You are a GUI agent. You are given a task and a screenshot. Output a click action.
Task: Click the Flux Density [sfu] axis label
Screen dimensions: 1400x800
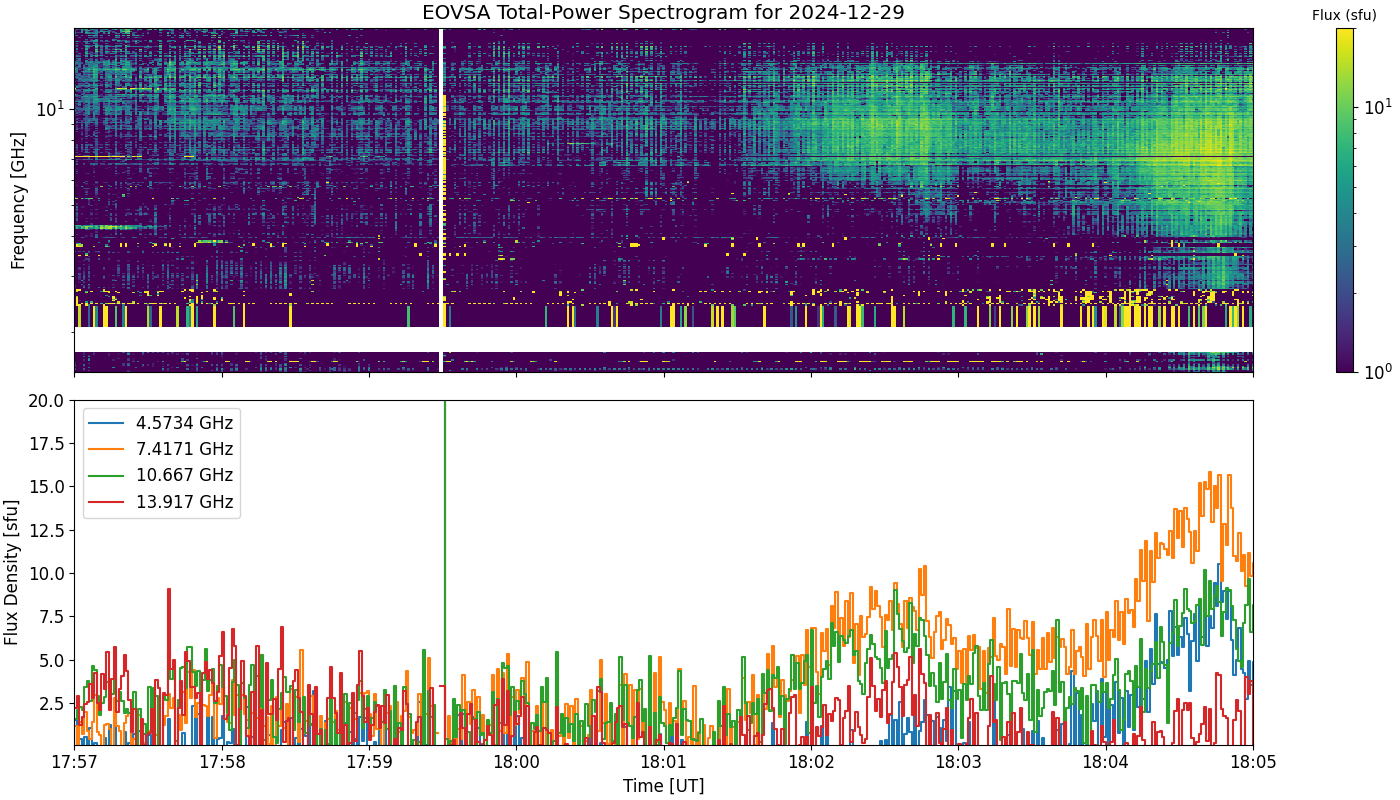(12, 573)
